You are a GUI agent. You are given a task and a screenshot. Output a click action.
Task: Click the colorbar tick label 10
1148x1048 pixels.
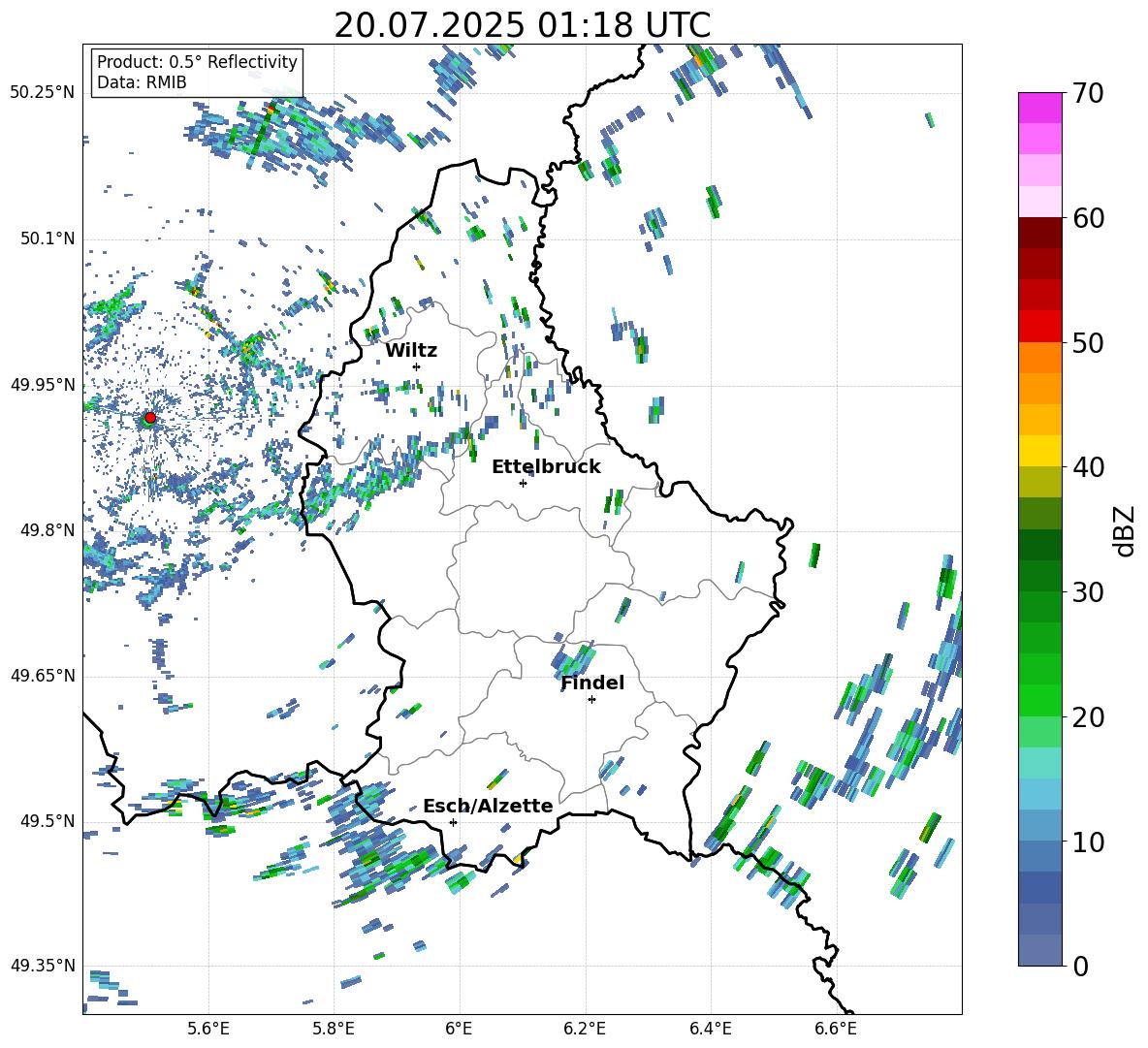coord(1089,842)
